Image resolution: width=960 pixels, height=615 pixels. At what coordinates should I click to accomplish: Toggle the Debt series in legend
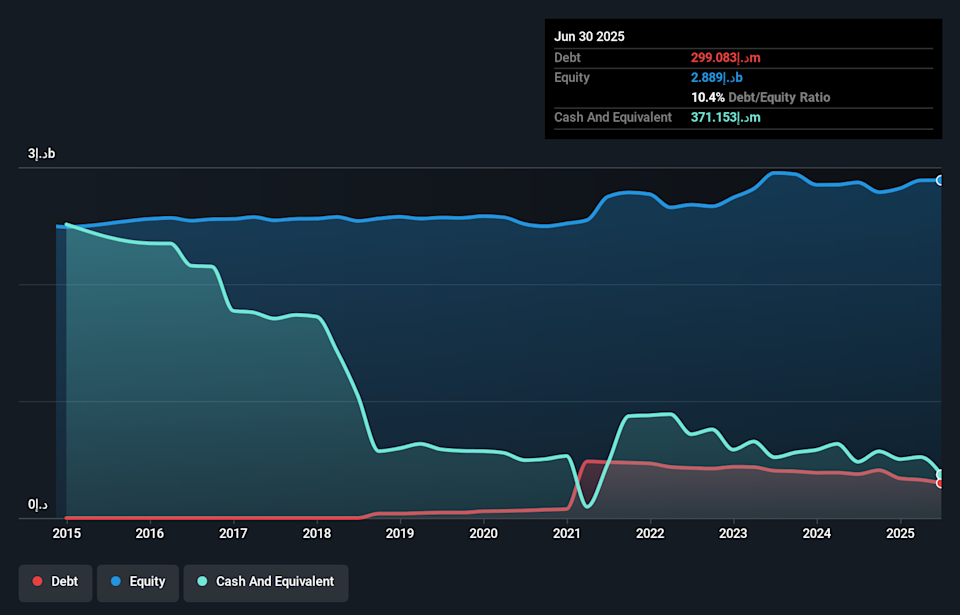tap(56, 582)
